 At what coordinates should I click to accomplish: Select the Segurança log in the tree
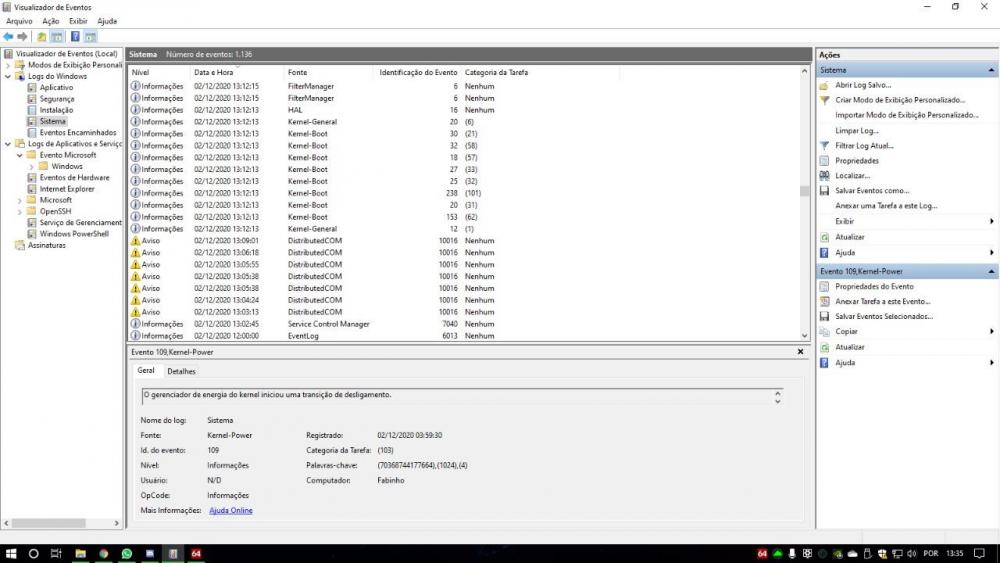(x=56, y=99)
